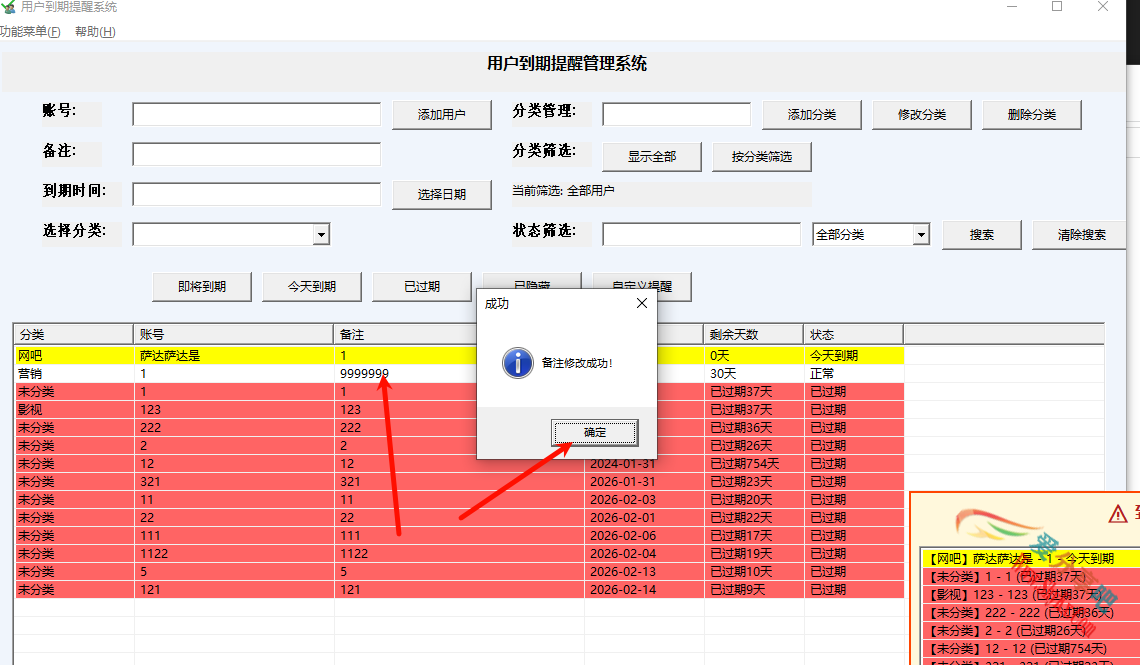1140x665 pixels.
Task: 点击修改分类按钮
Action: (921, 114)
